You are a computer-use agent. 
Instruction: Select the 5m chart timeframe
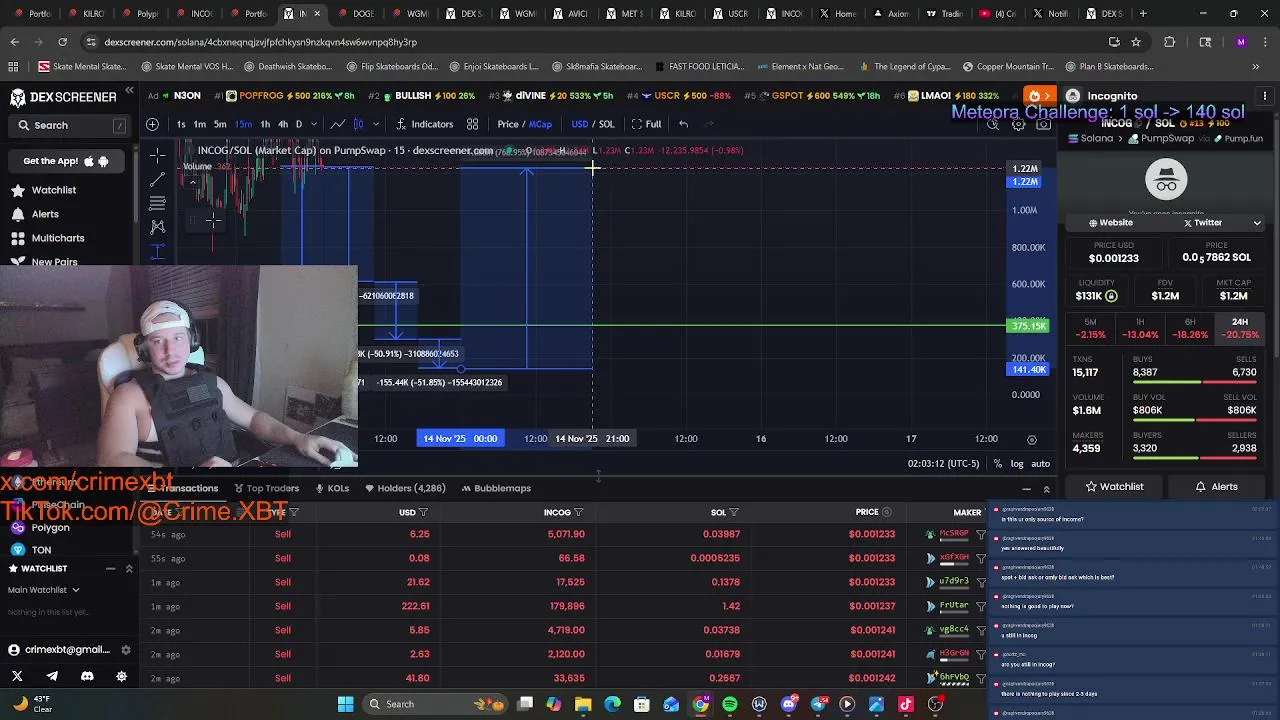tap(220, 124)
